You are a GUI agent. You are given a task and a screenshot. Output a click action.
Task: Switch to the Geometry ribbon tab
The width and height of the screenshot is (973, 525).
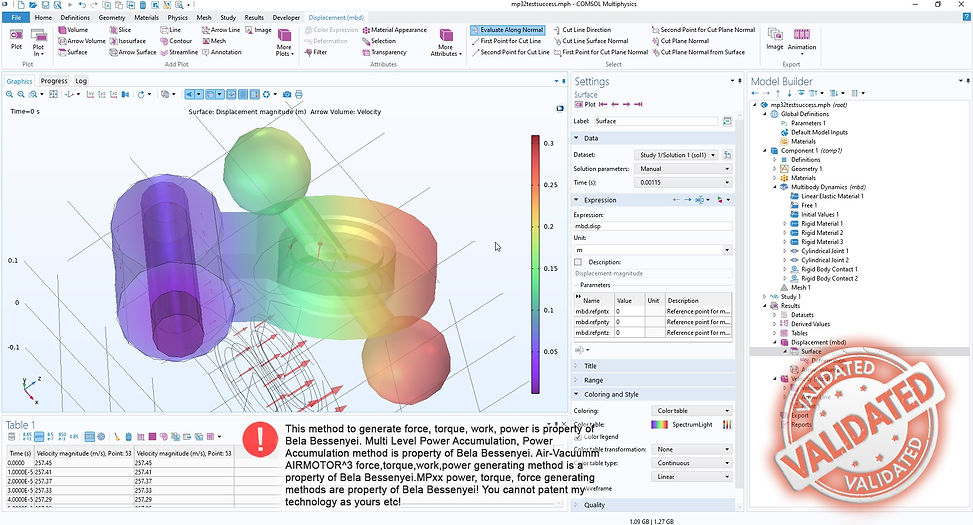click(112, 17)
